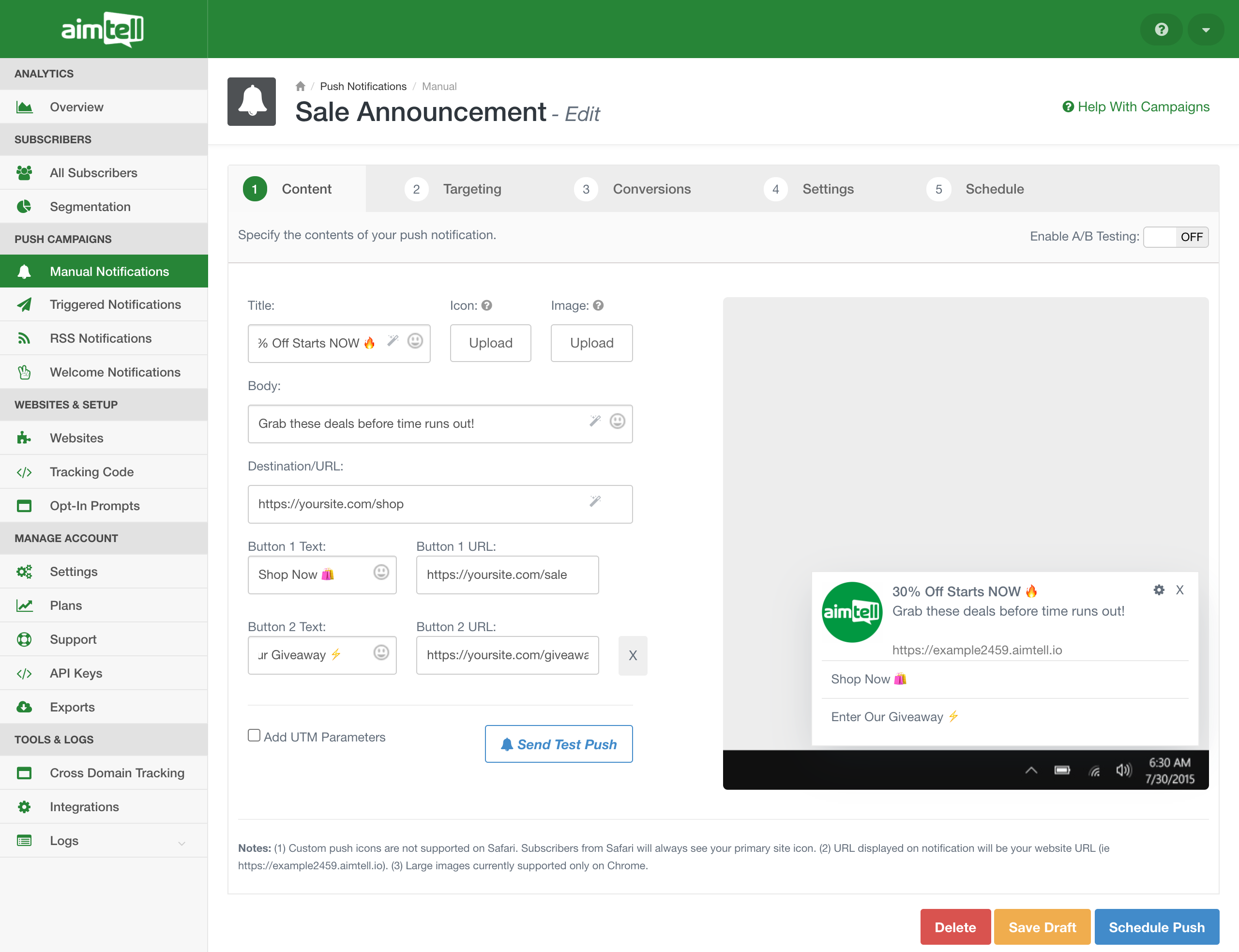Remove Button 2 with the X button
The height and width of the screenshot is (952, 1239).
(x=632, y=656)
